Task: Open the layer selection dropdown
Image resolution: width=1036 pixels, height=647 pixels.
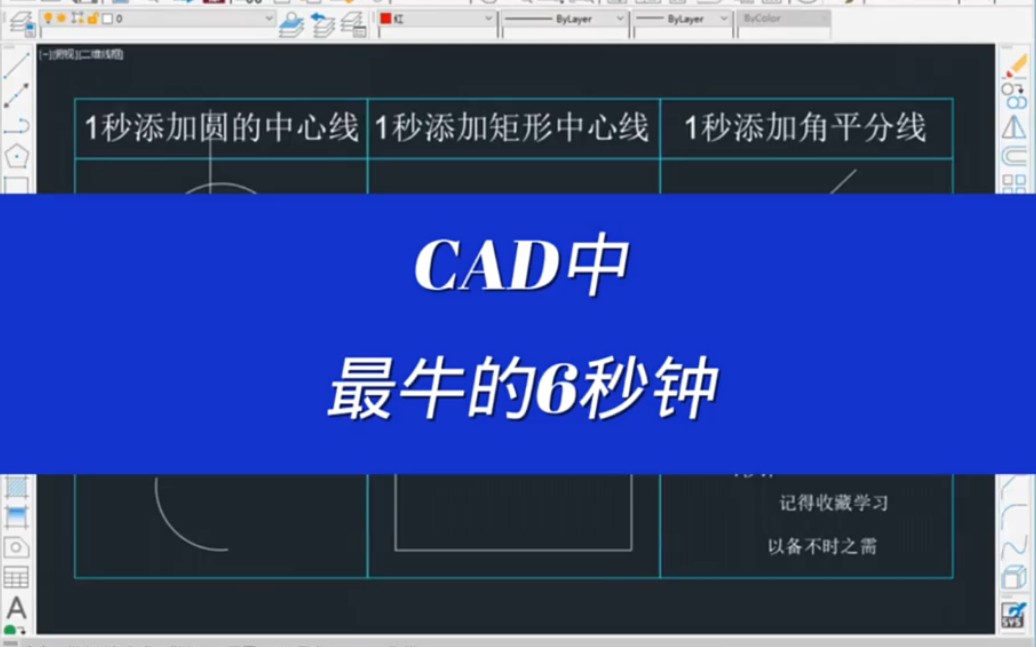Action: pyautogui.click(x=267, y=17)
